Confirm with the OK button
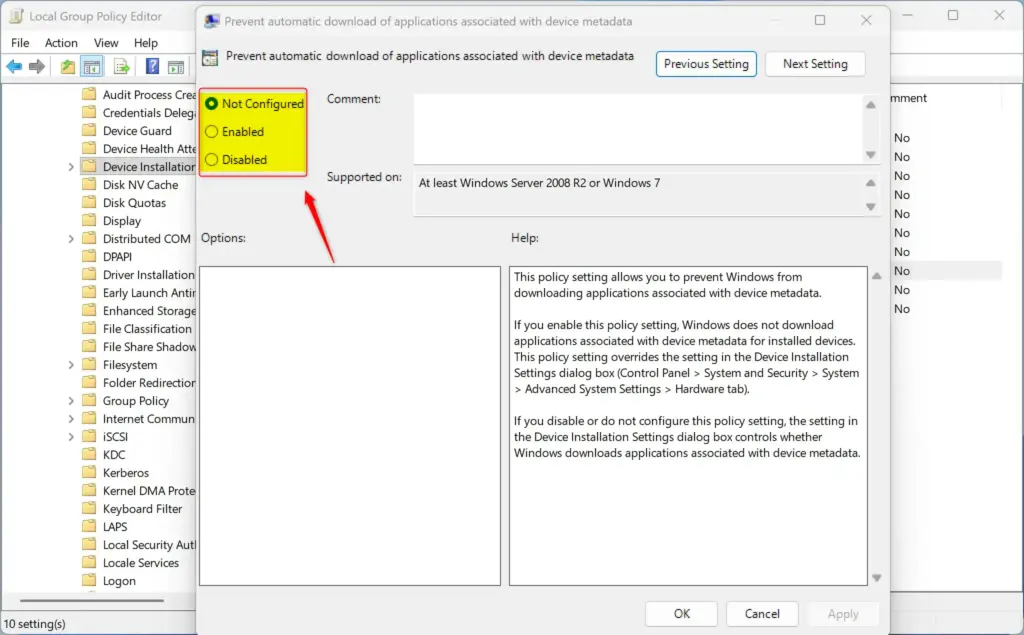 pyautogui.click(x=681, y=613)
